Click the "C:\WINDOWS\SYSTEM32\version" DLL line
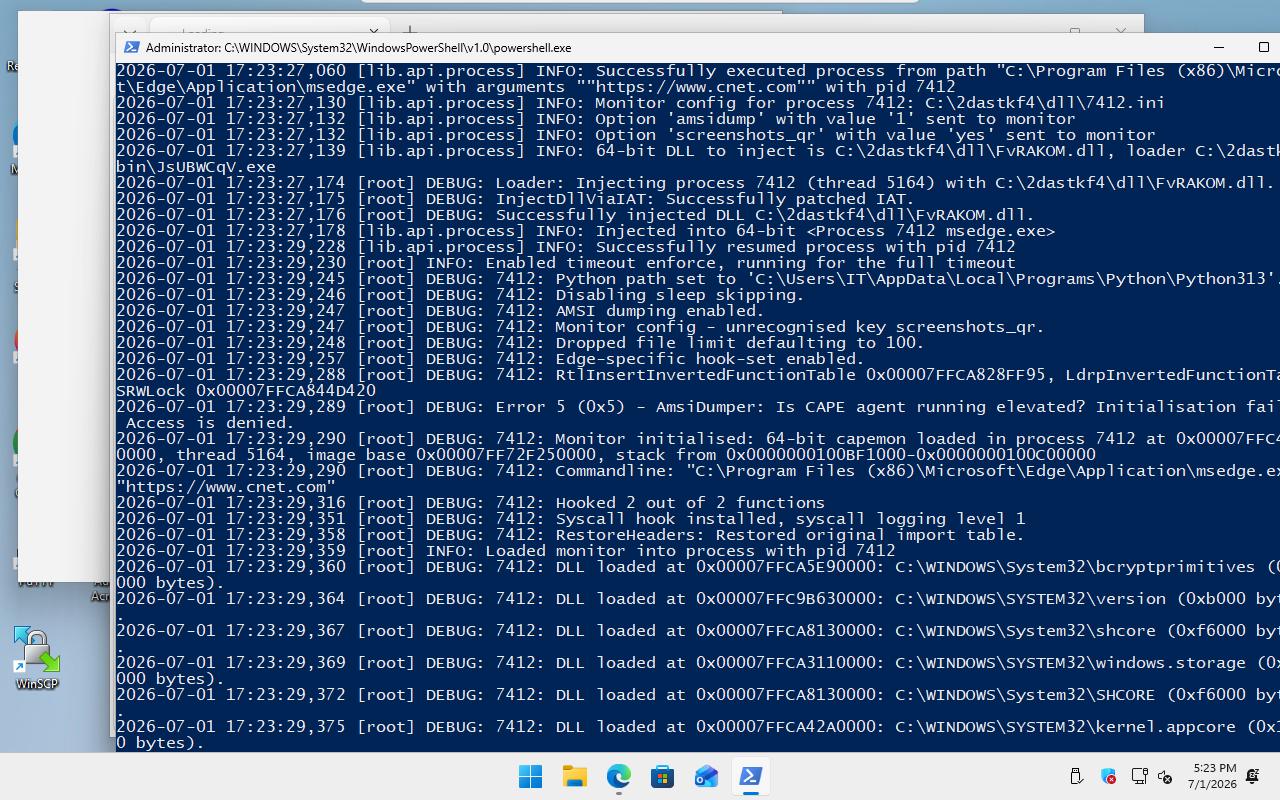 pyautogui.click(x=698, y=599)
